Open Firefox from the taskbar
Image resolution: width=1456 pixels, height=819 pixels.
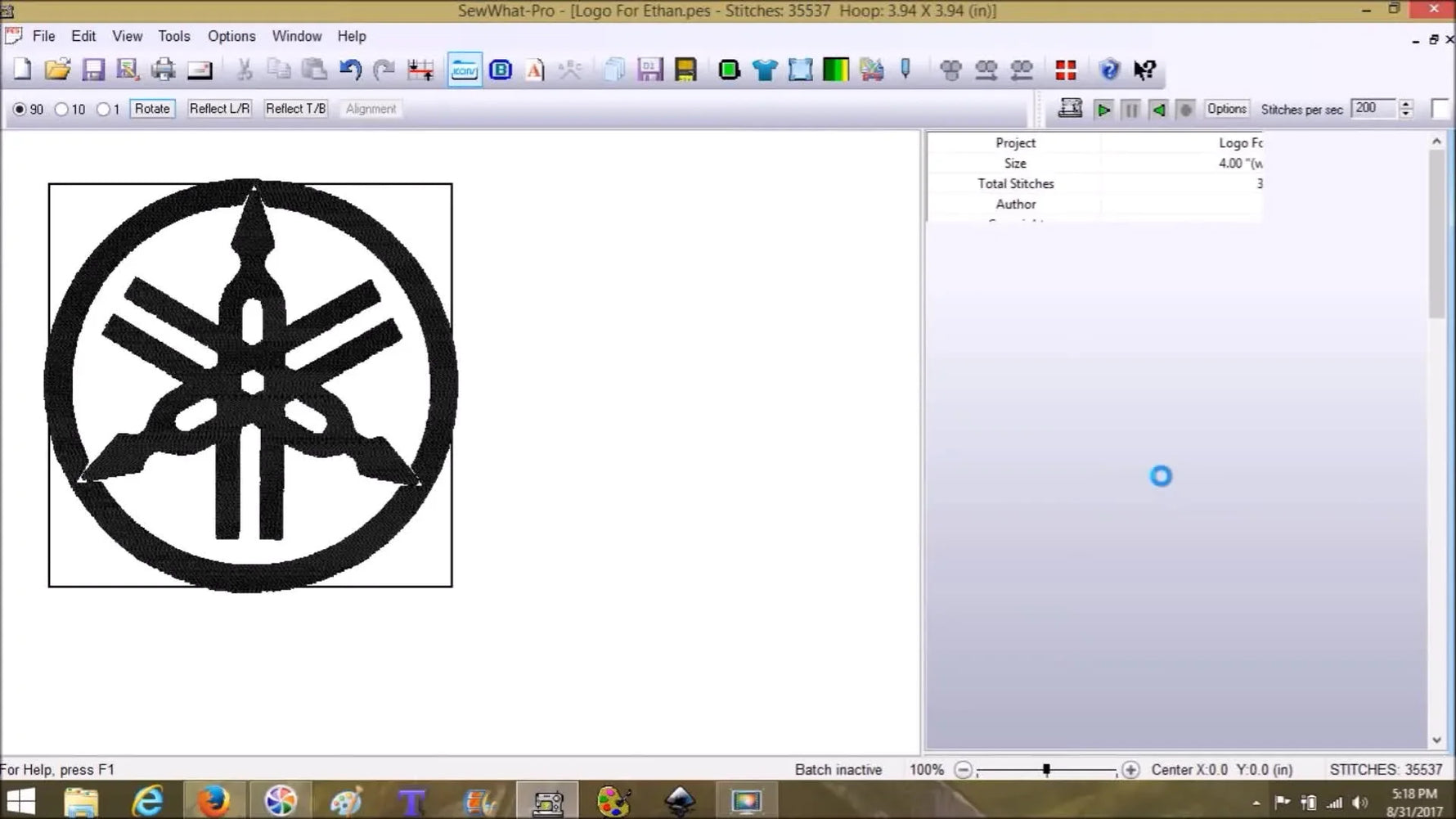click(213, 801)
